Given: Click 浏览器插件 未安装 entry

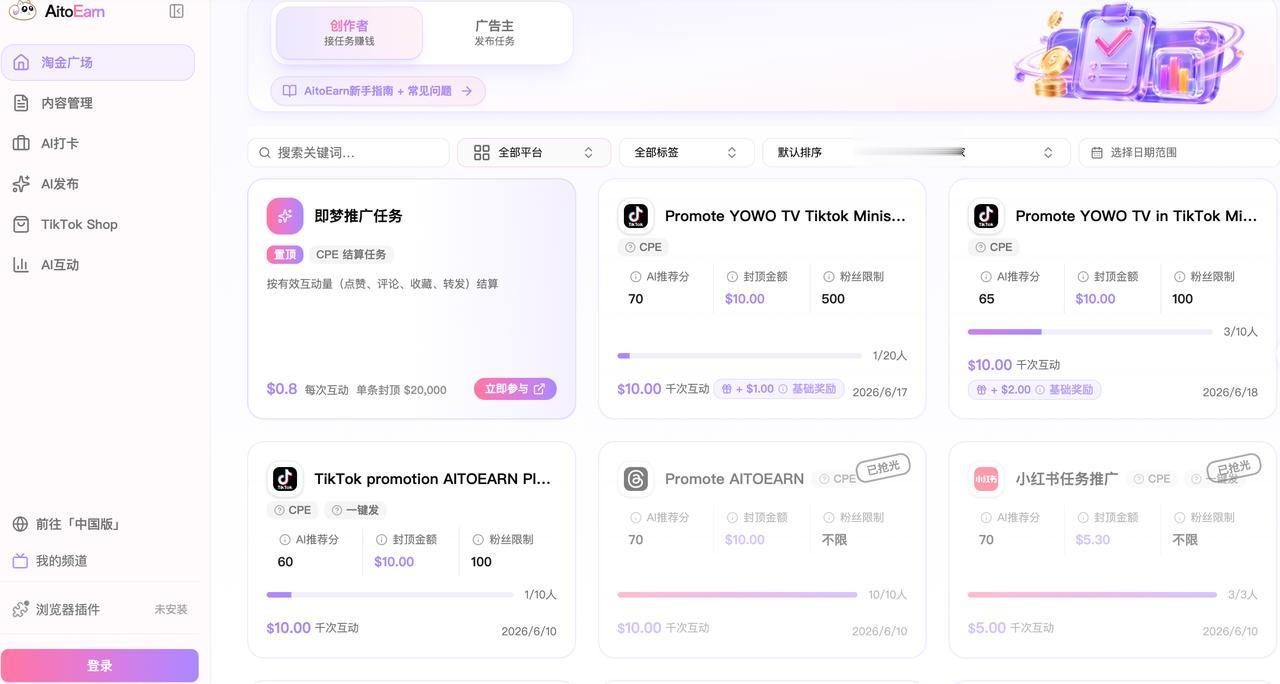Looking at the screenshot, I should coord(100,609).
